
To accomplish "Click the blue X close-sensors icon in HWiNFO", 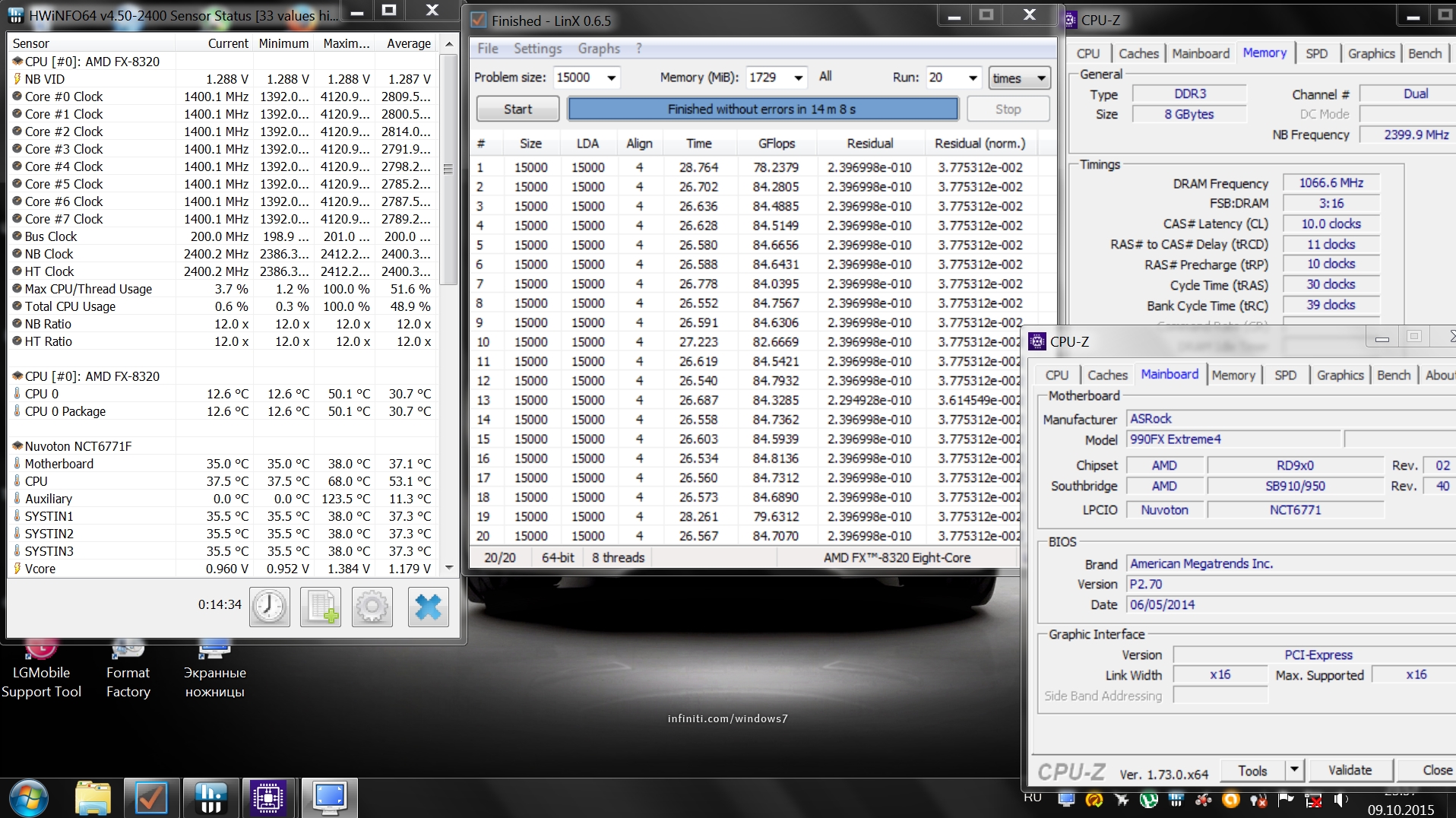I will point(428,607).
